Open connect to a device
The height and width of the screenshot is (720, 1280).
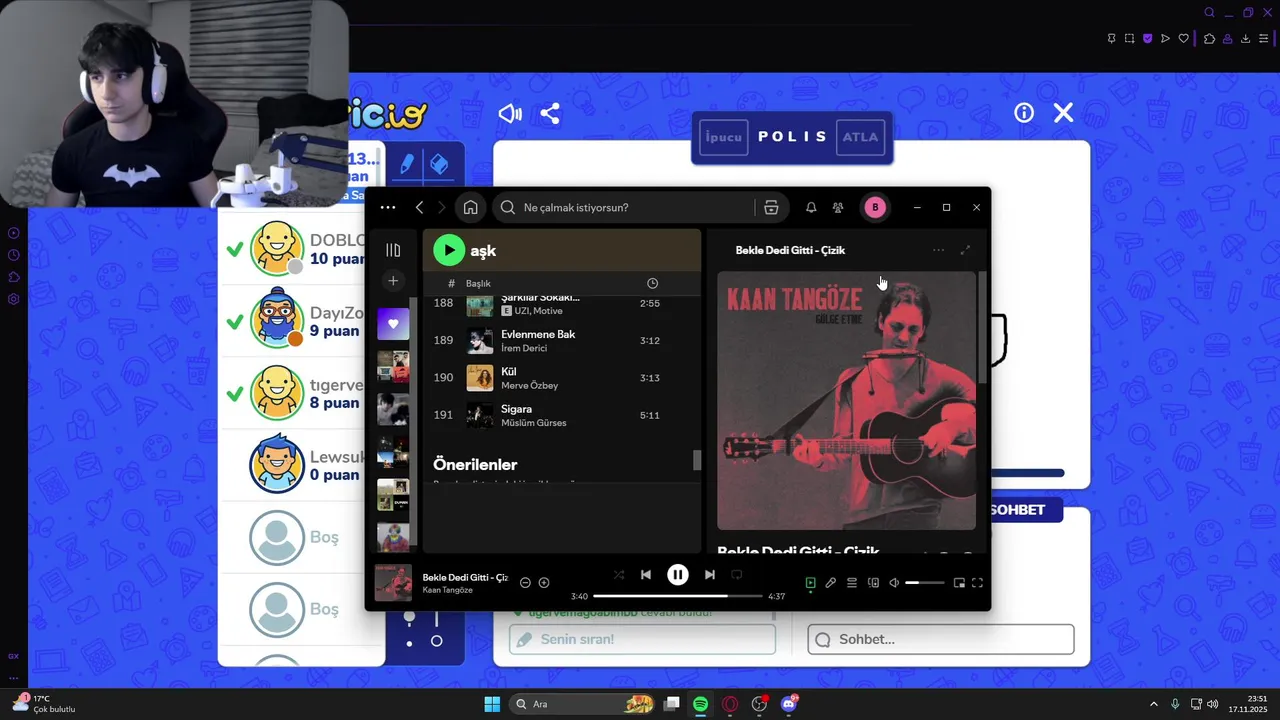point(873,583)
